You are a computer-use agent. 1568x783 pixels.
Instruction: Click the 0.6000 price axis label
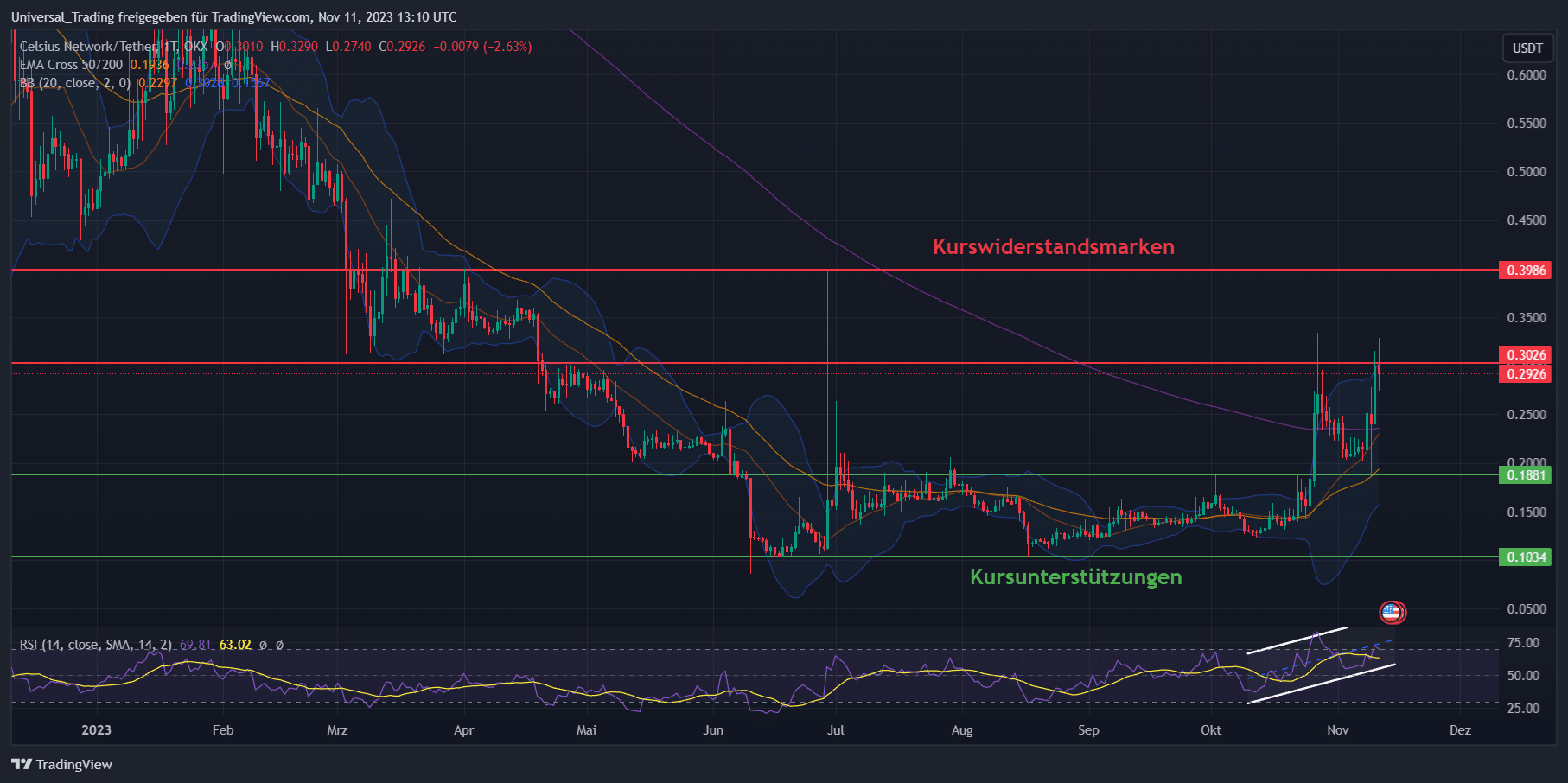pos(1527,75)
